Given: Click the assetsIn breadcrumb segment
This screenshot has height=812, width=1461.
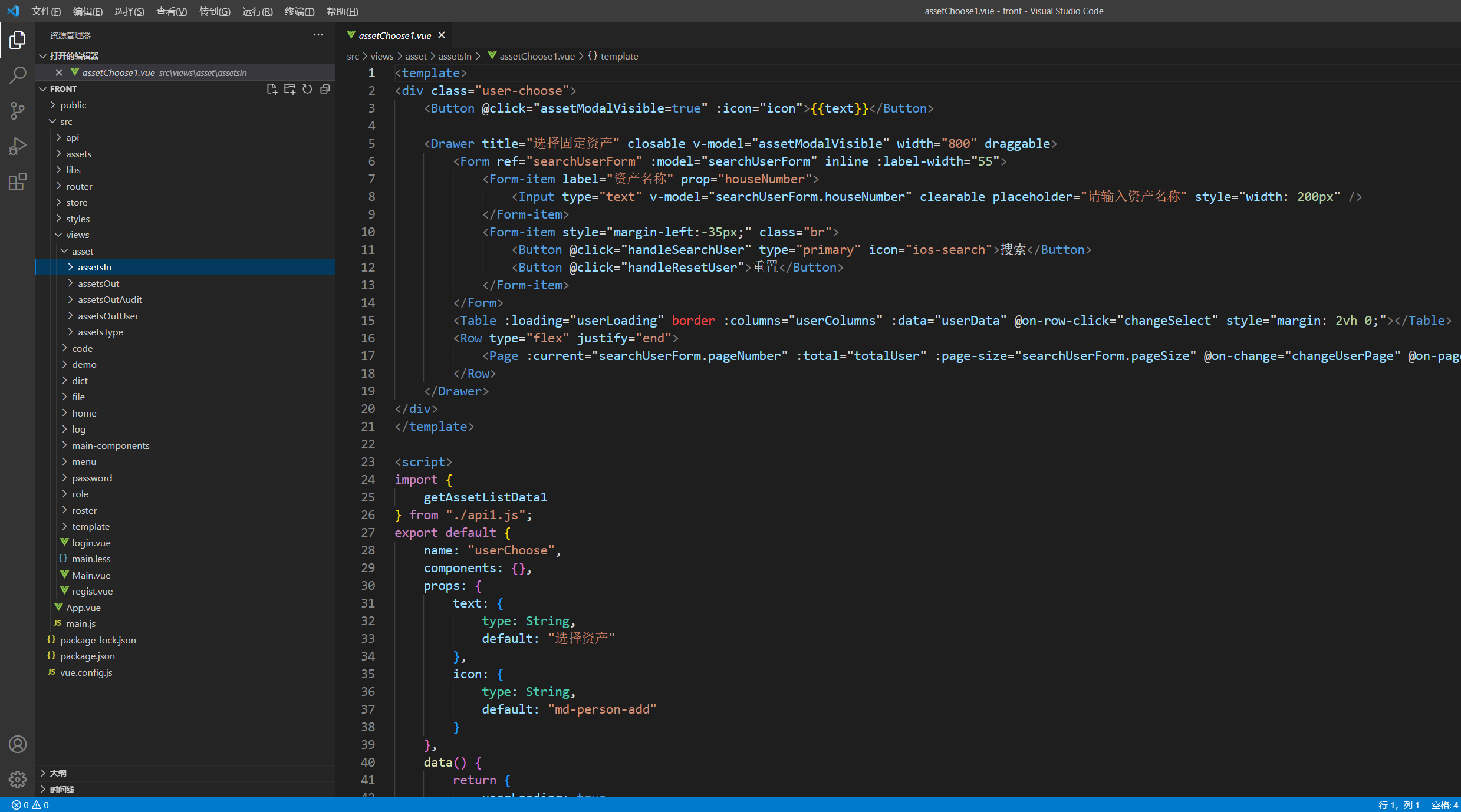Looking at the screenshot, I should click(455, 56).
